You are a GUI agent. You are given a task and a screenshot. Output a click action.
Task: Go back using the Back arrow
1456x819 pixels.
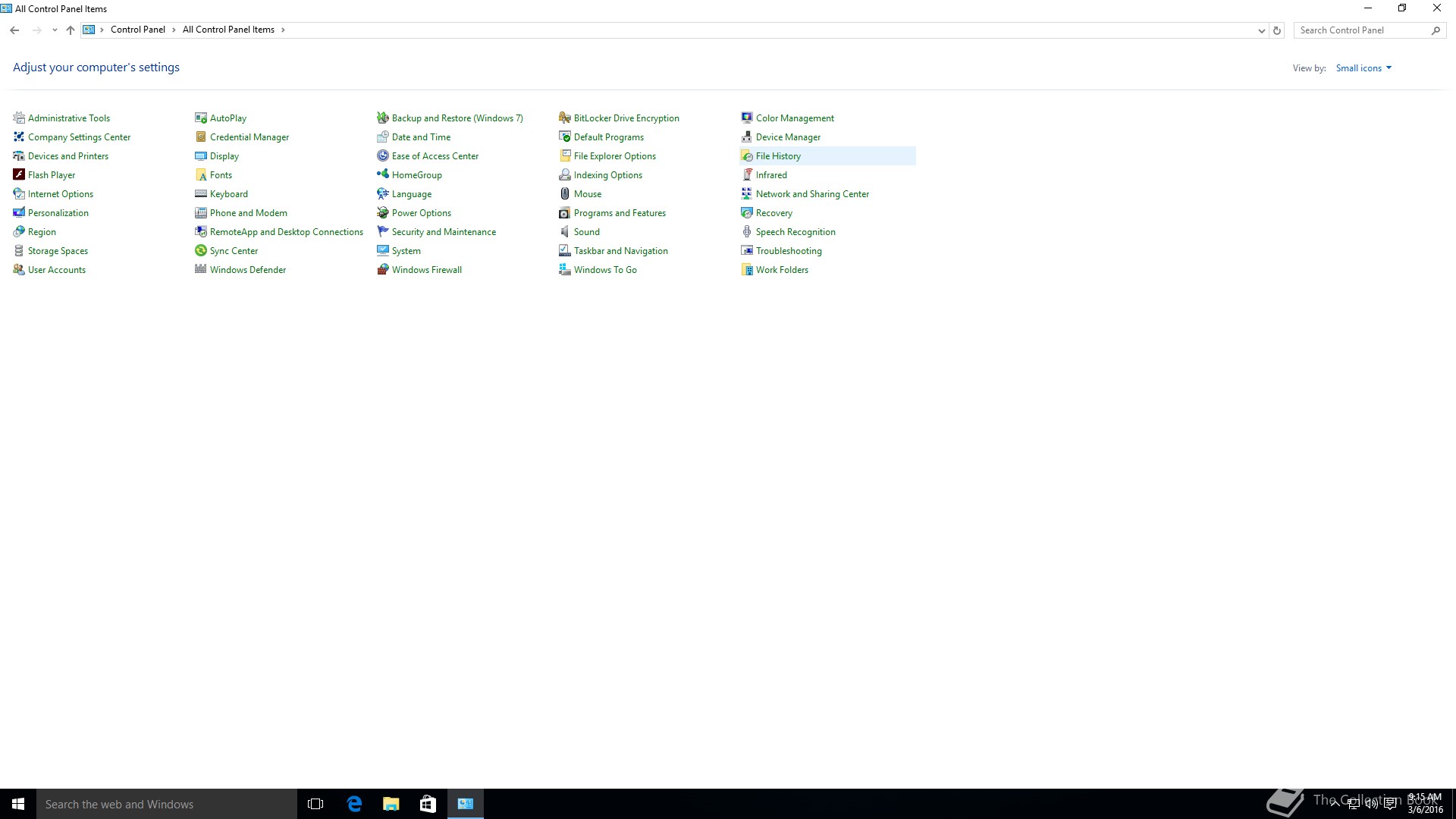click(14, 30)
